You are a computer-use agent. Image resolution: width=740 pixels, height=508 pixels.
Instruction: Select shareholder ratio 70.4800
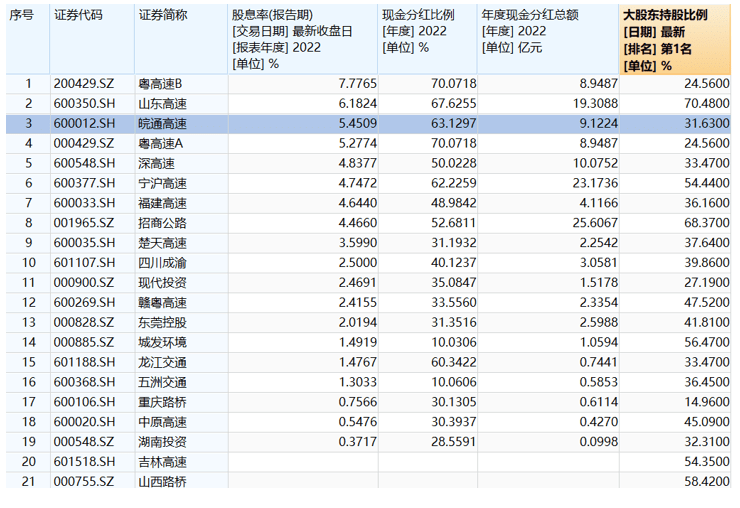click(707, 104)
